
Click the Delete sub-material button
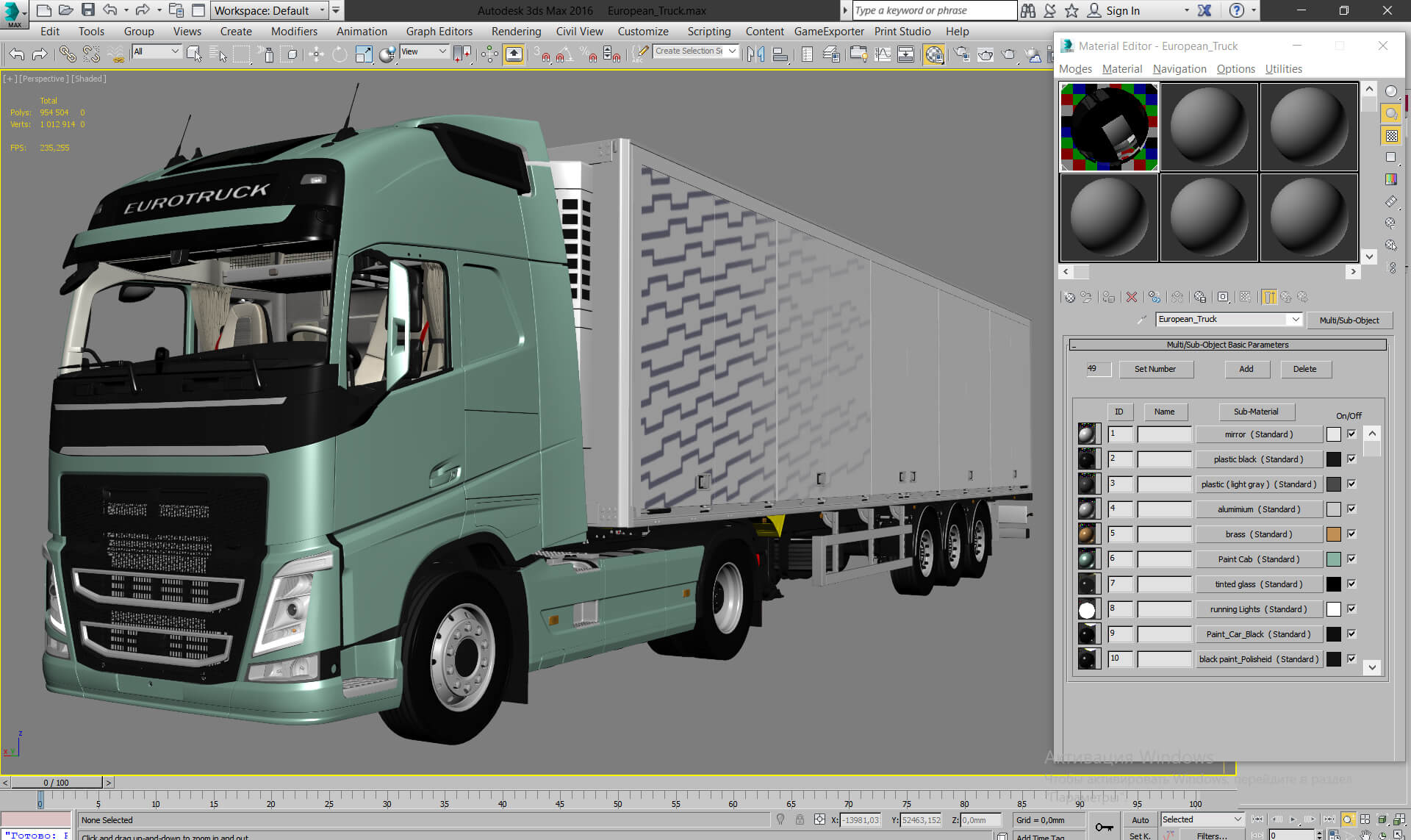1305,370
